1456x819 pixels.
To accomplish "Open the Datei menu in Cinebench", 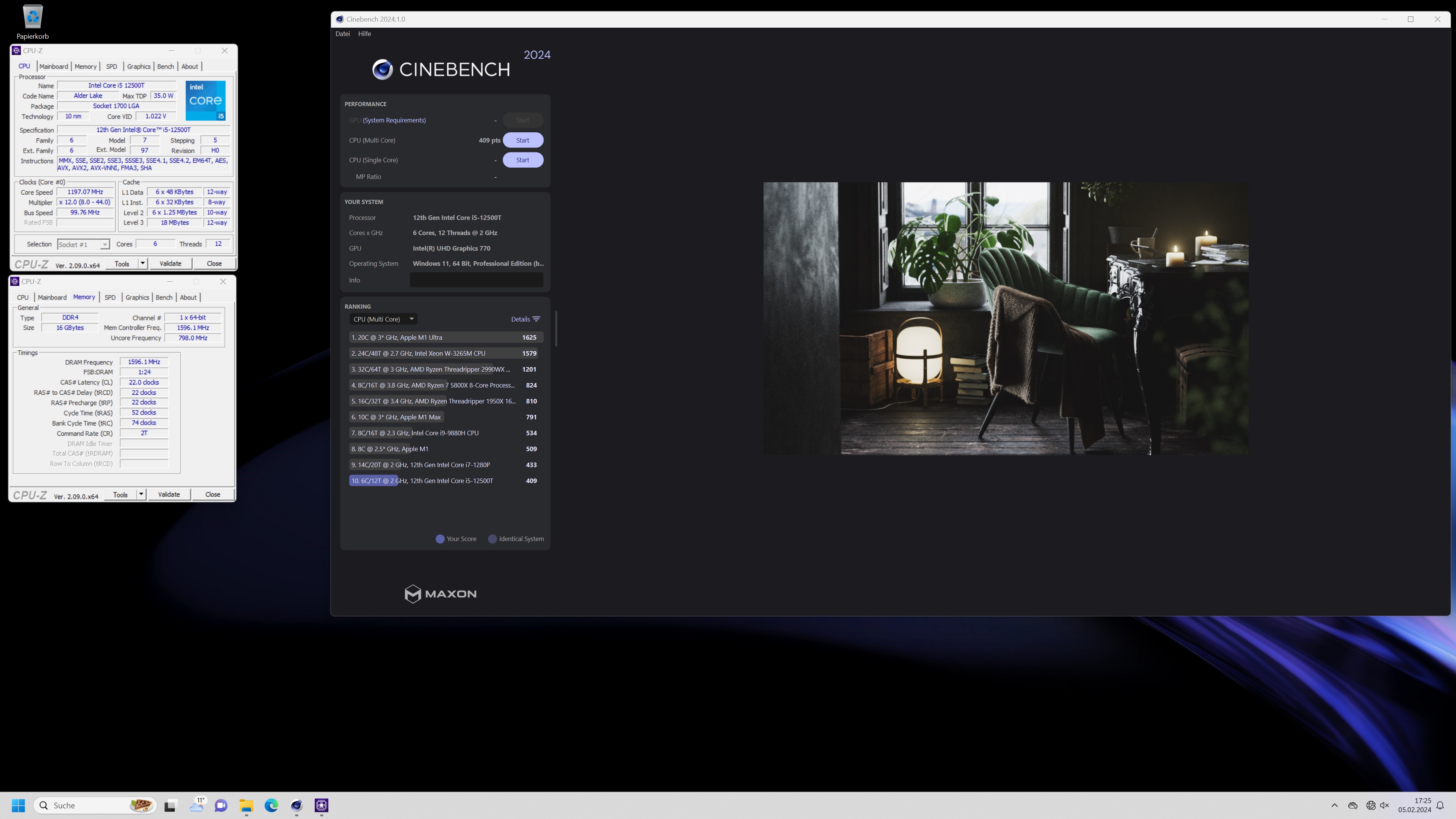I will point(342,34).
